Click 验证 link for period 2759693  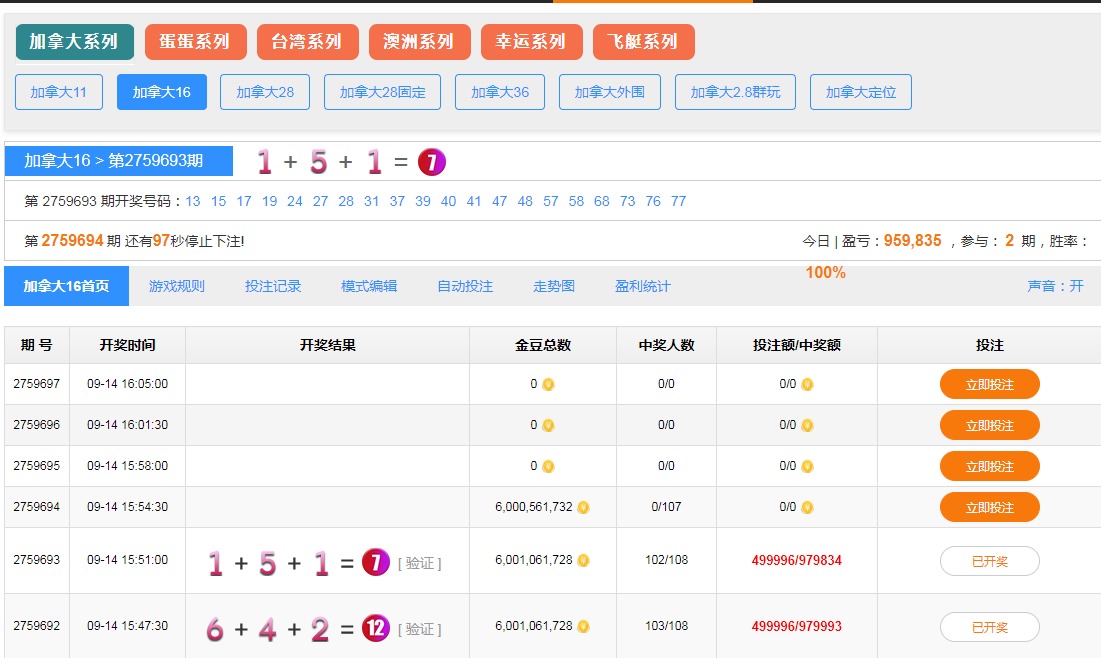[x=420, y=564]
